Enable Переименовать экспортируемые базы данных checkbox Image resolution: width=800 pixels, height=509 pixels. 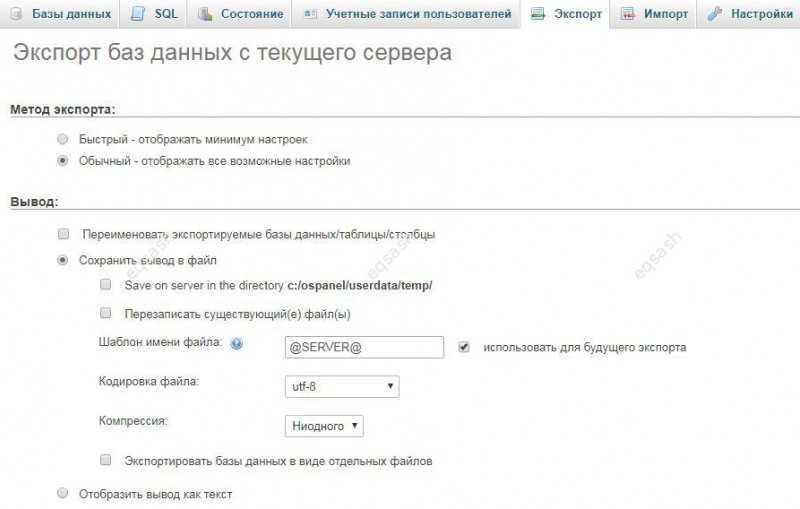(63, 234)
